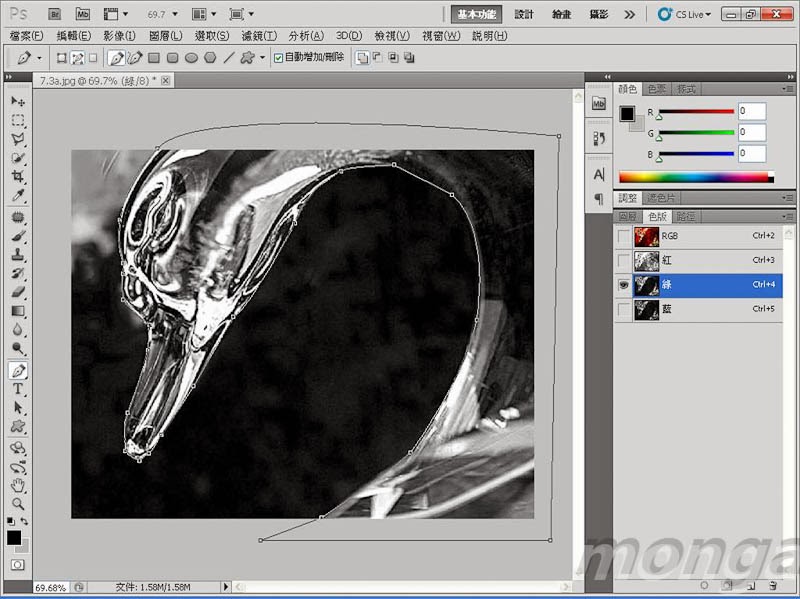
Task: Switch to 攝影 workspace
Action: point(599,14)
